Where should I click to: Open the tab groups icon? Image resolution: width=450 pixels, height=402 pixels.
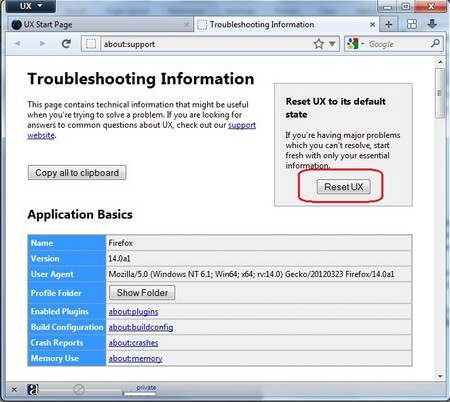click(412, 24)
